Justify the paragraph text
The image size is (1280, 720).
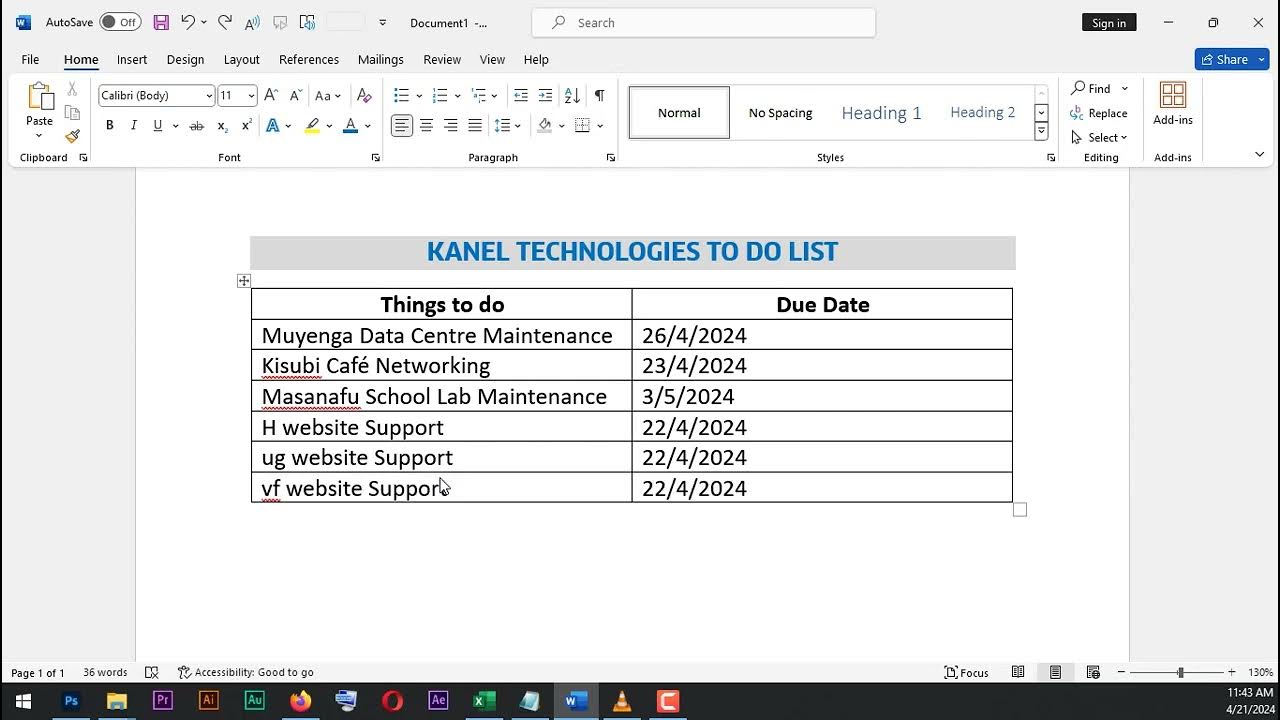[475, 125]
